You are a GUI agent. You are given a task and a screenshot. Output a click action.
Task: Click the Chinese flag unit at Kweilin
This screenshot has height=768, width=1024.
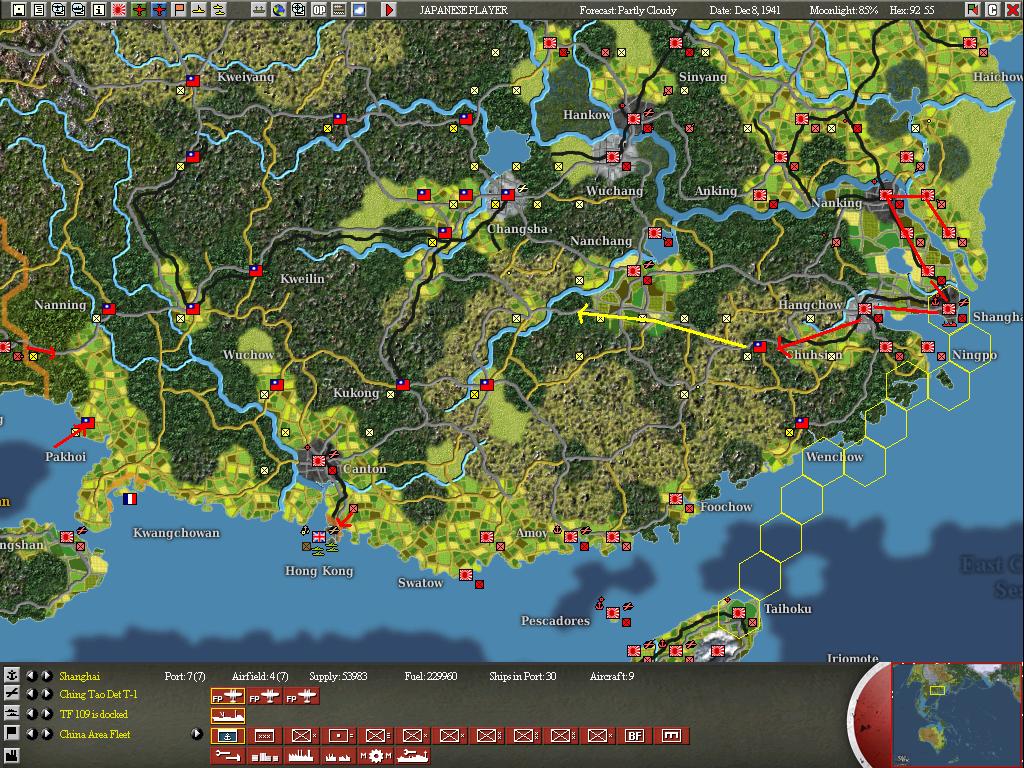255,270
